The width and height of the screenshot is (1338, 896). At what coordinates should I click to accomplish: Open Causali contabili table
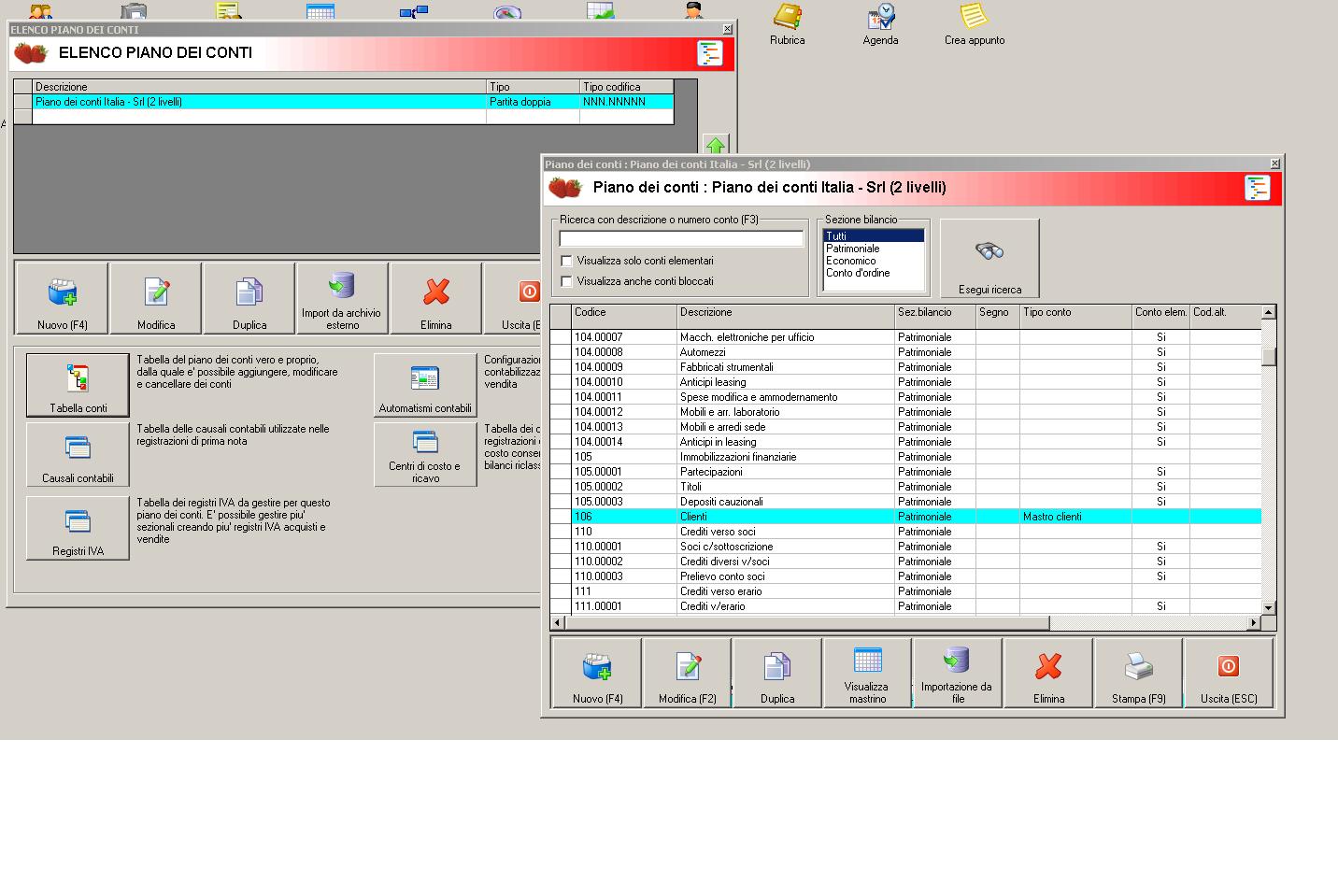tap(78, 455)
